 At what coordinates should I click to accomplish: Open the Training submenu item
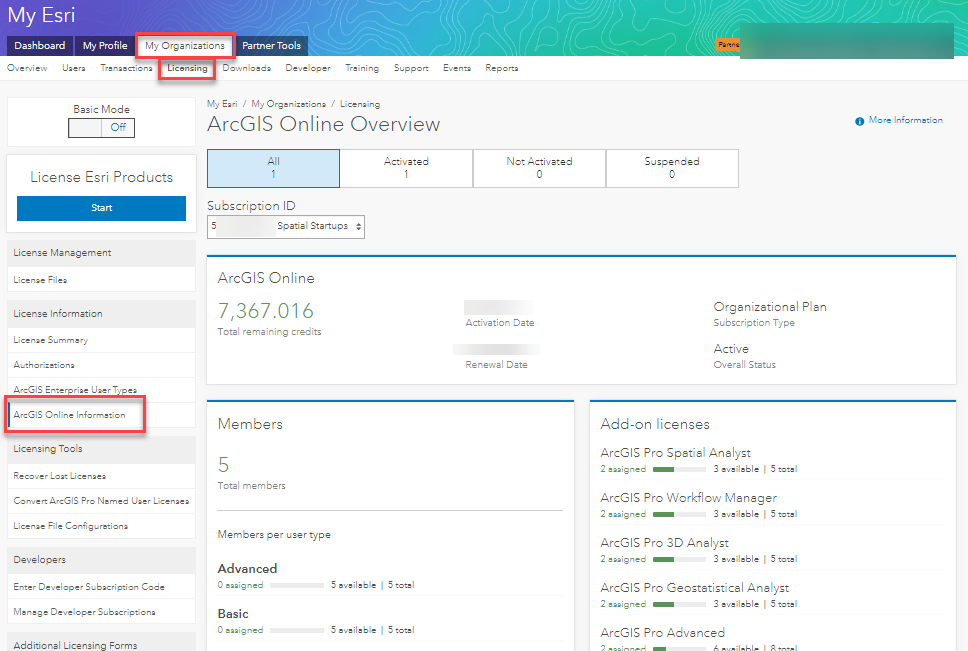[362, 68]
